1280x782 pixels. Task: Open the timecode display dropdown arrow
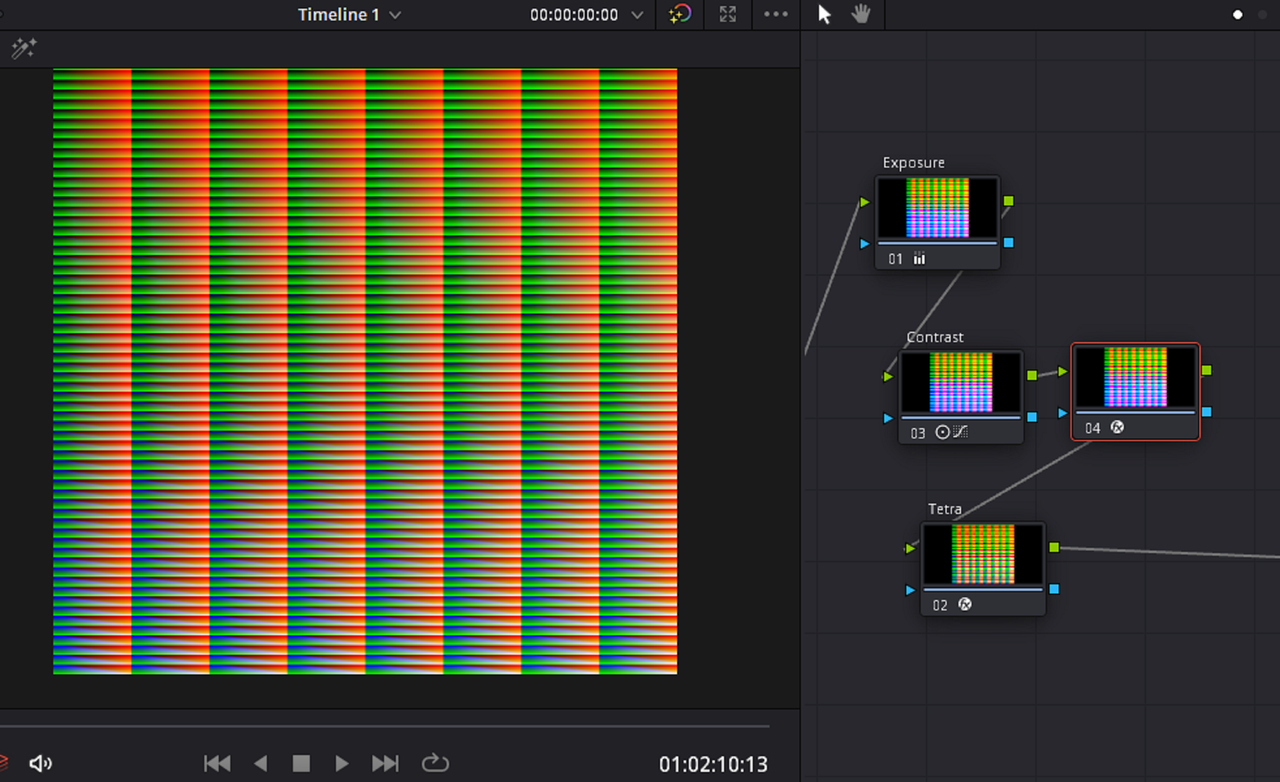(x=638, y=15)
